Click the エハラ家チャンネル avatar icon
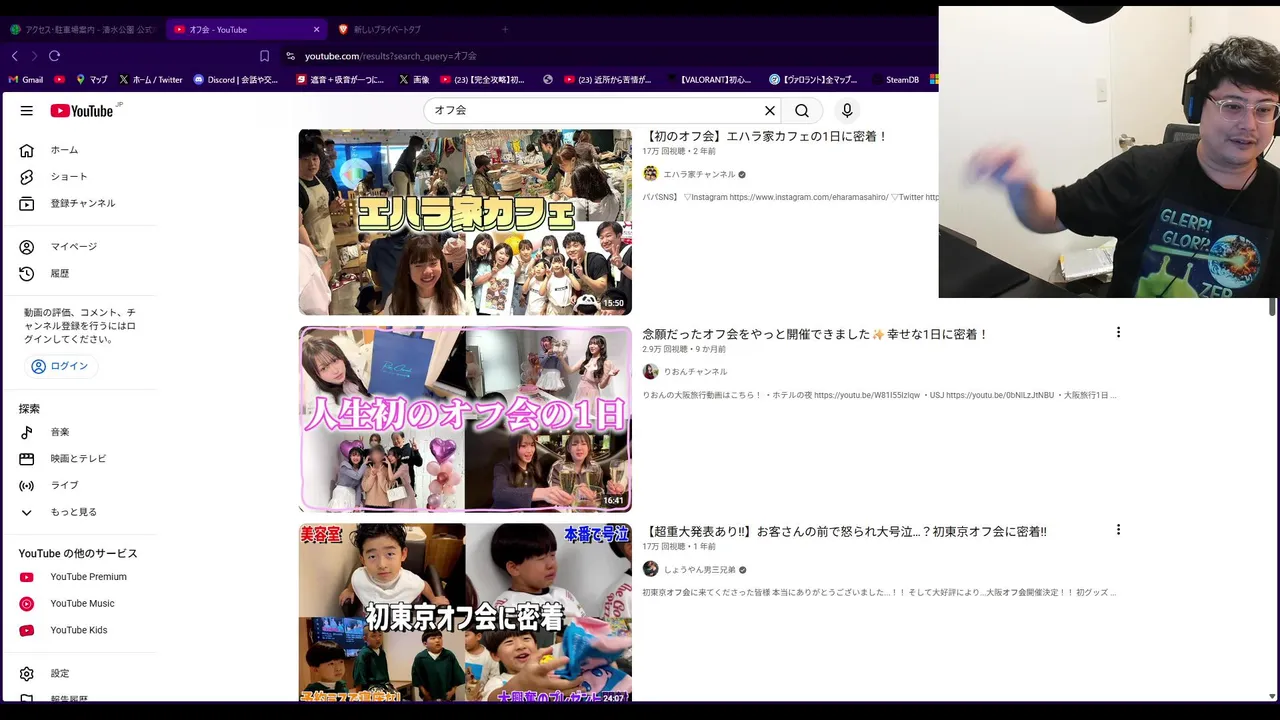This screenshot has width=1280, height=720. pos(650,174)
